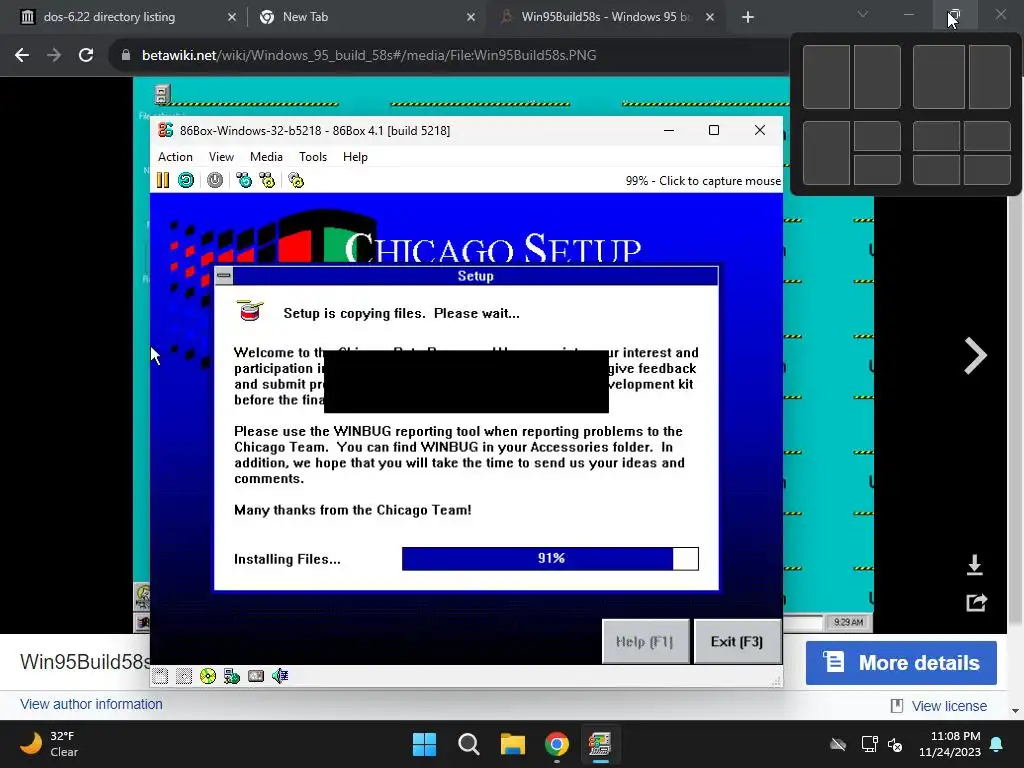Click the CD-ROM disc status bar icon
The height and width of the screenshot is (768, 1024).
[208, 676]
